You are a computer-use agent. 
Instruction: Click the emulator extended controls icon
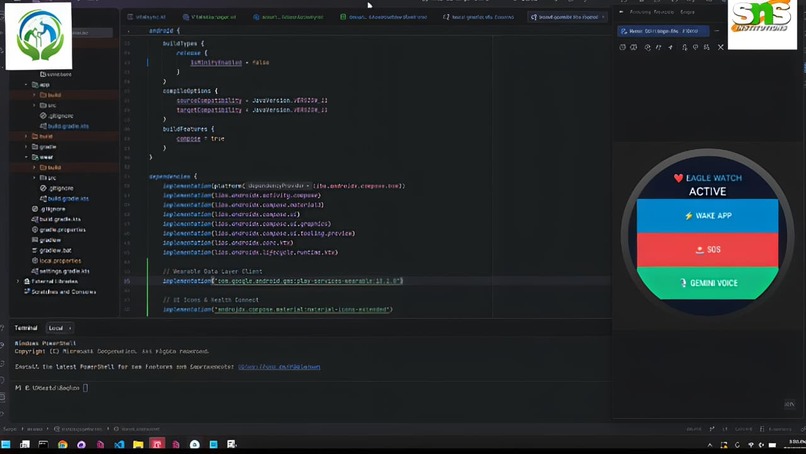point(707,47)
